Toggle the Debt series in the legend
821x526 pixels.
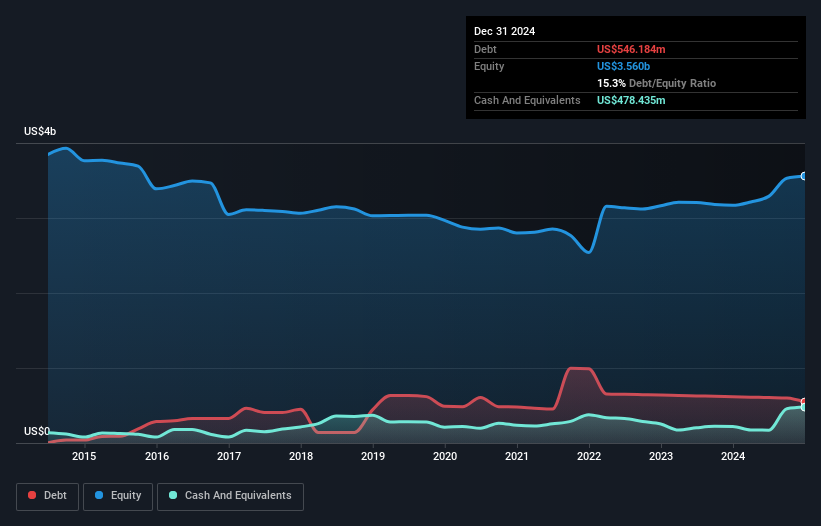click(48, 496)
